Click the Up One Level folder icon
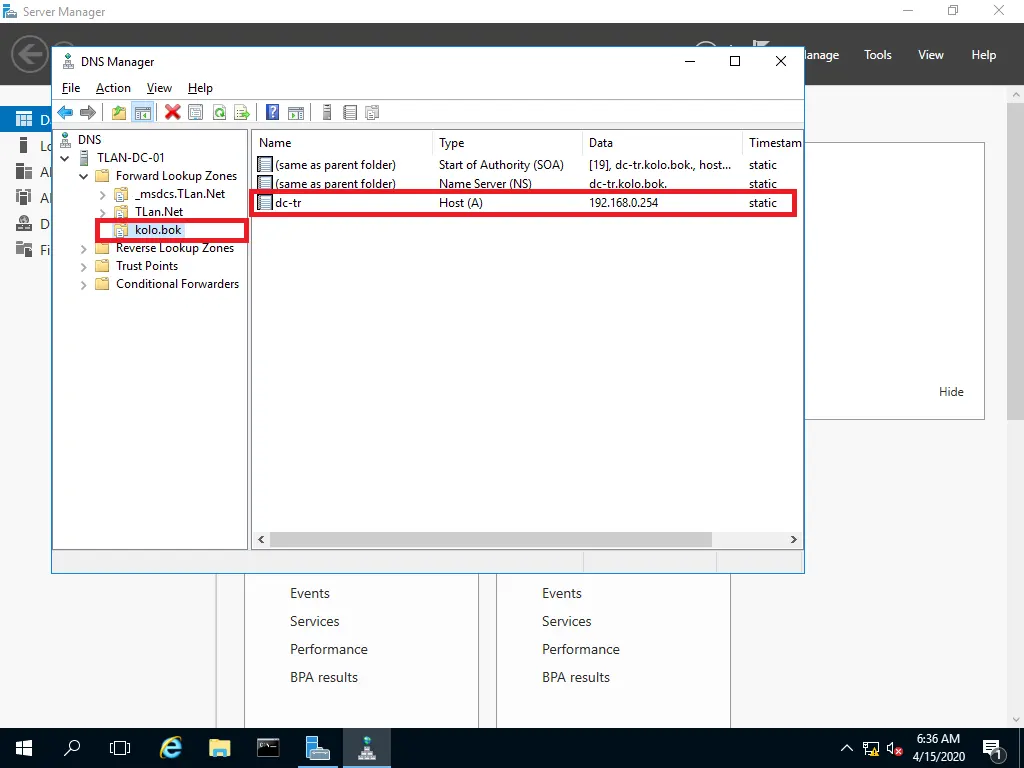Viewport: 1024px width, 768px height. coord(119,113)
